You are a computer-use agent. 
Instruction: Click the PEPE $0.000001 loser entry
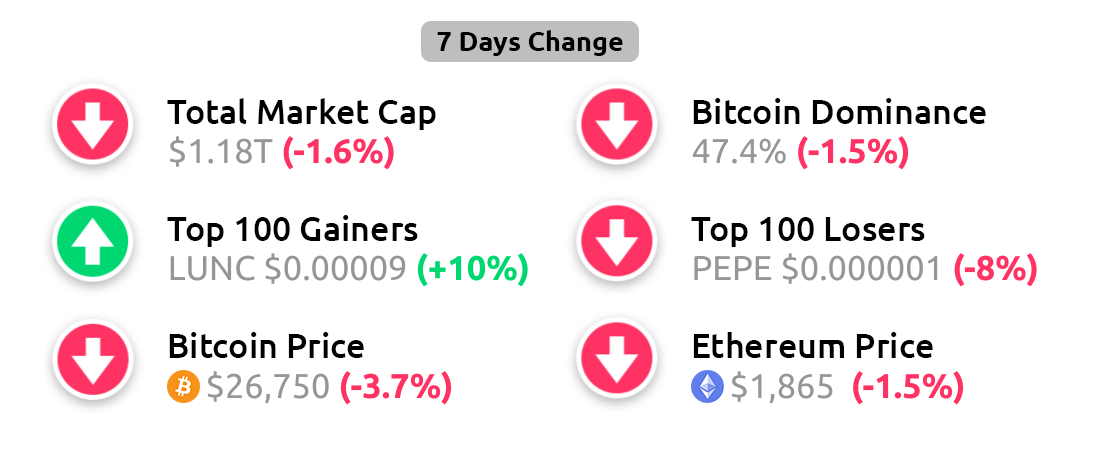pos(817,269)
